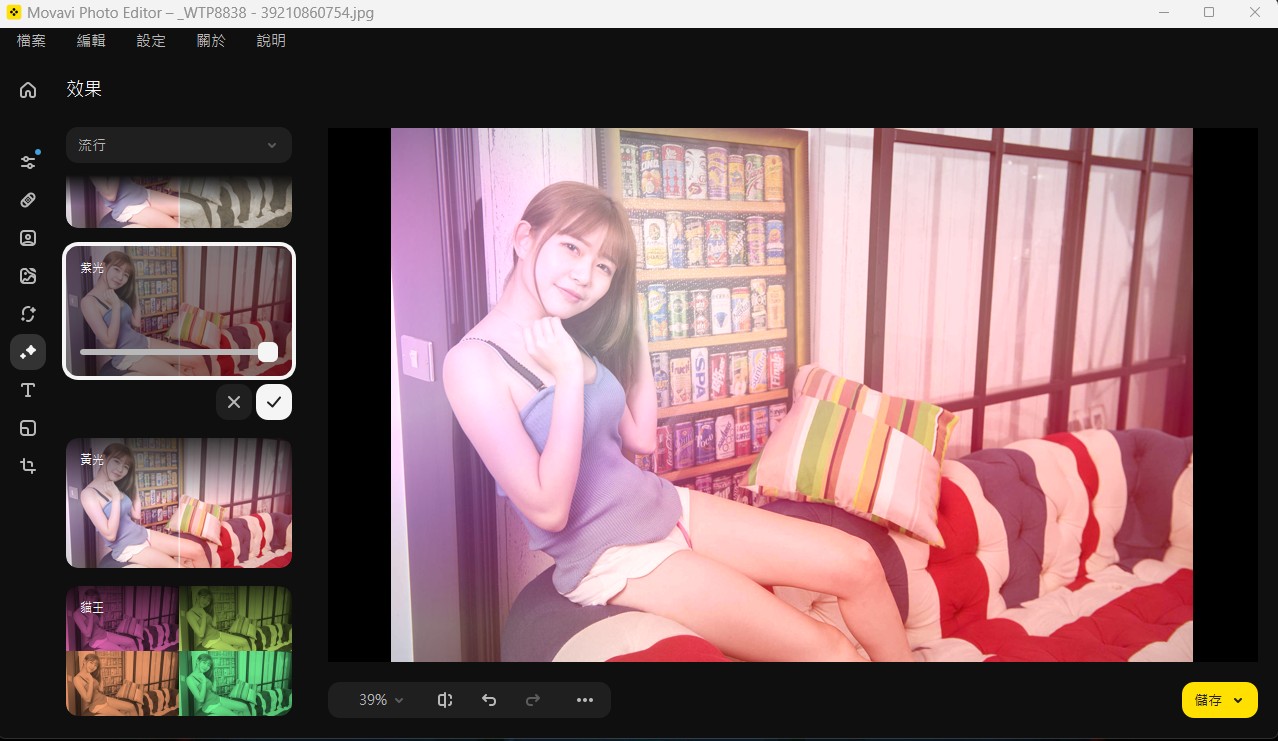Open the resize tool icon
1278x741 pixels.
coord(28,428)
